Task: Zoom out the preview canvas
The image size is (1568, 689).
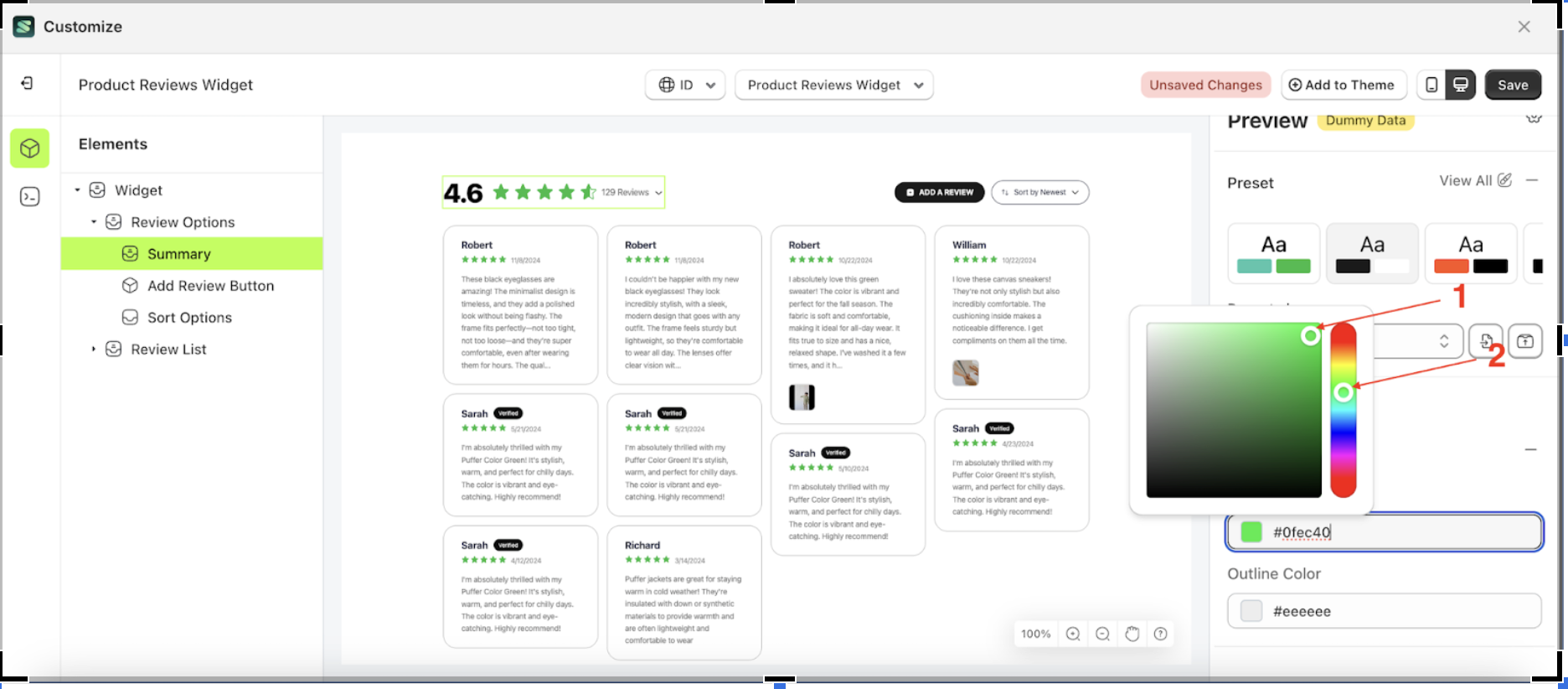Action: click(x=1103, y=635)
